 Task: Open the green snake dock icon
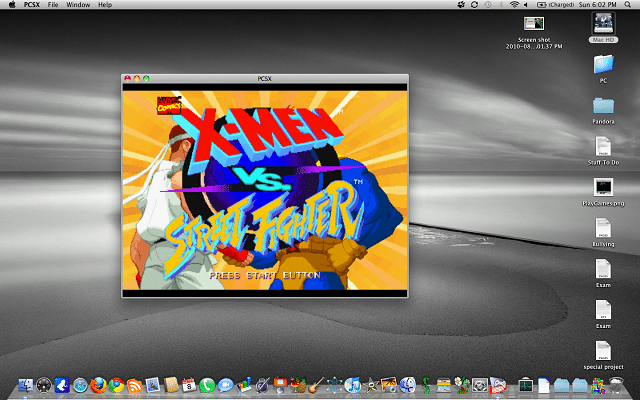pos(426,385)
